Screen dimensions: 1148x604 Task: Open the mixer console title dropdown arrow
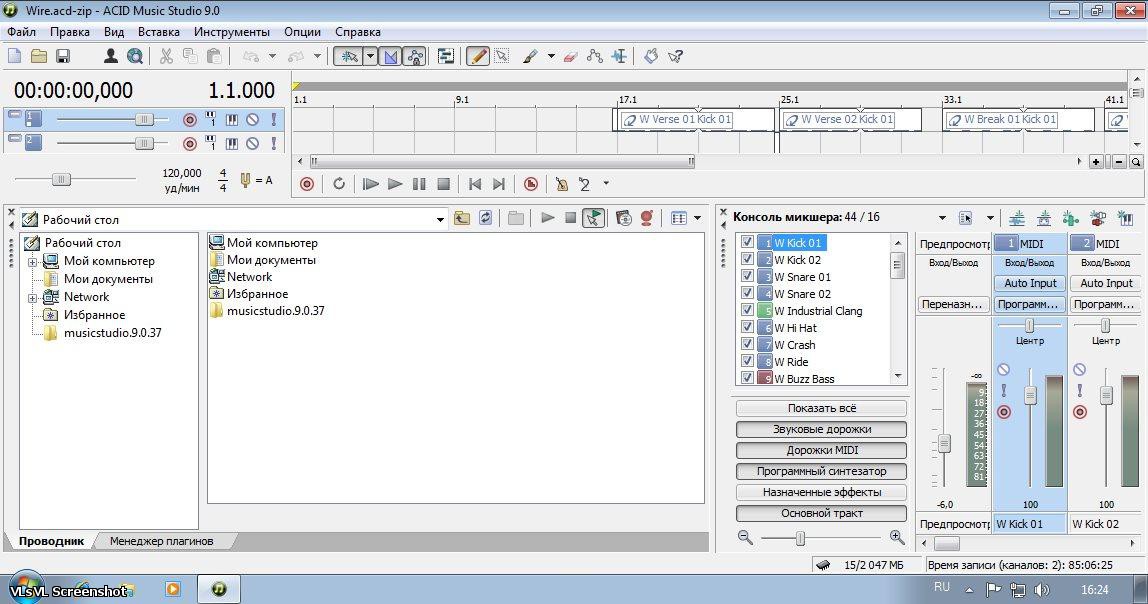coord(942,218)
